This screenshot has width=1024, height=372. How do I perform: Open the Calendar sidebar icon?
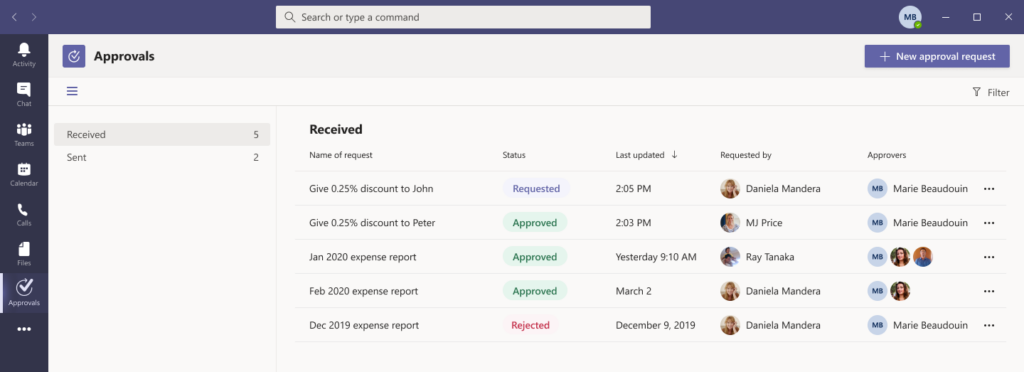(24, 174)
